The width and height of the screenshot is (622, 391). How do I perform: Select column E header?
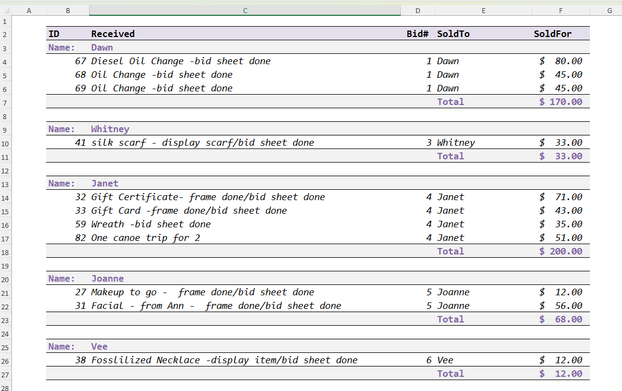click(x=483, y=11)
